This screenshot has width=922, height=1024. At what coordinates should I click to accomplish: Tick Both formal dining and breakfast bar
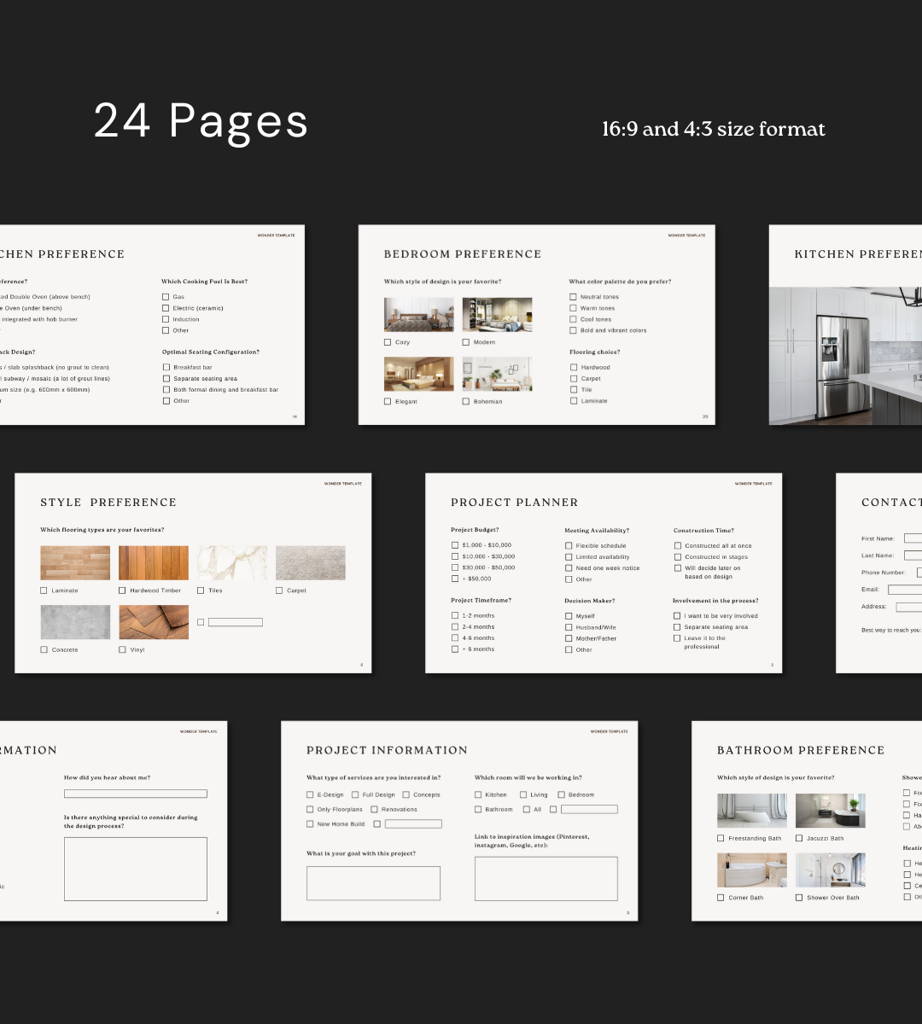click(166, 389)
